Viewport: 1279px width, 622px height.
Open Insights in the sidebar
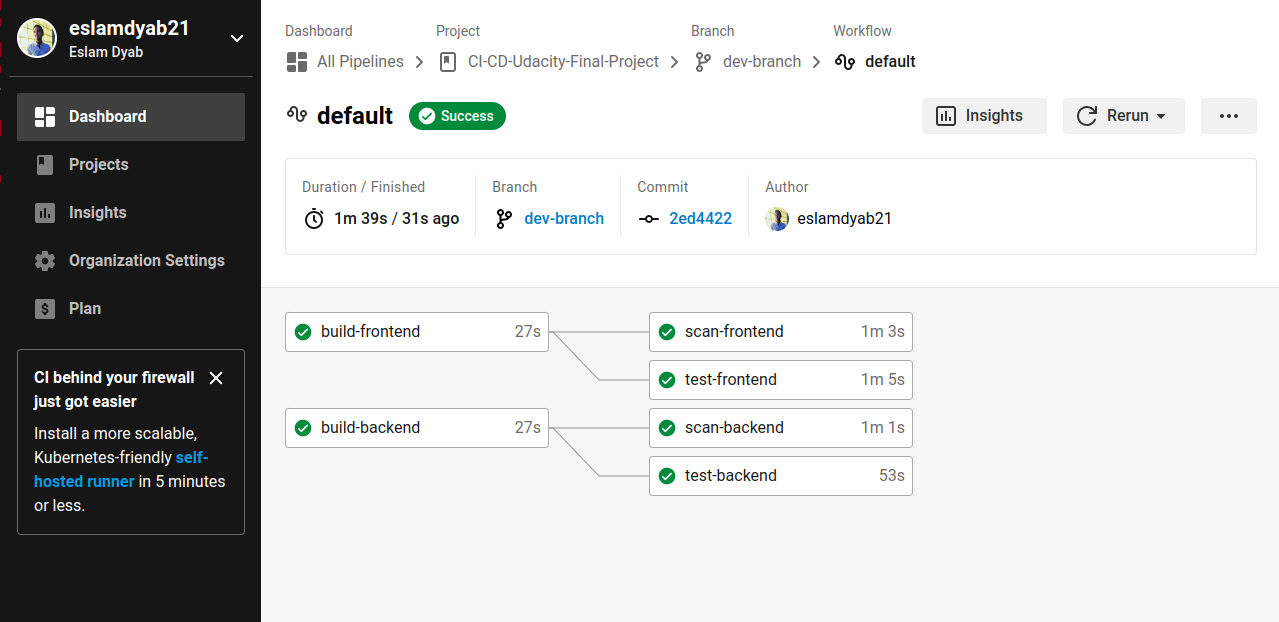click(x=131, y=213)
